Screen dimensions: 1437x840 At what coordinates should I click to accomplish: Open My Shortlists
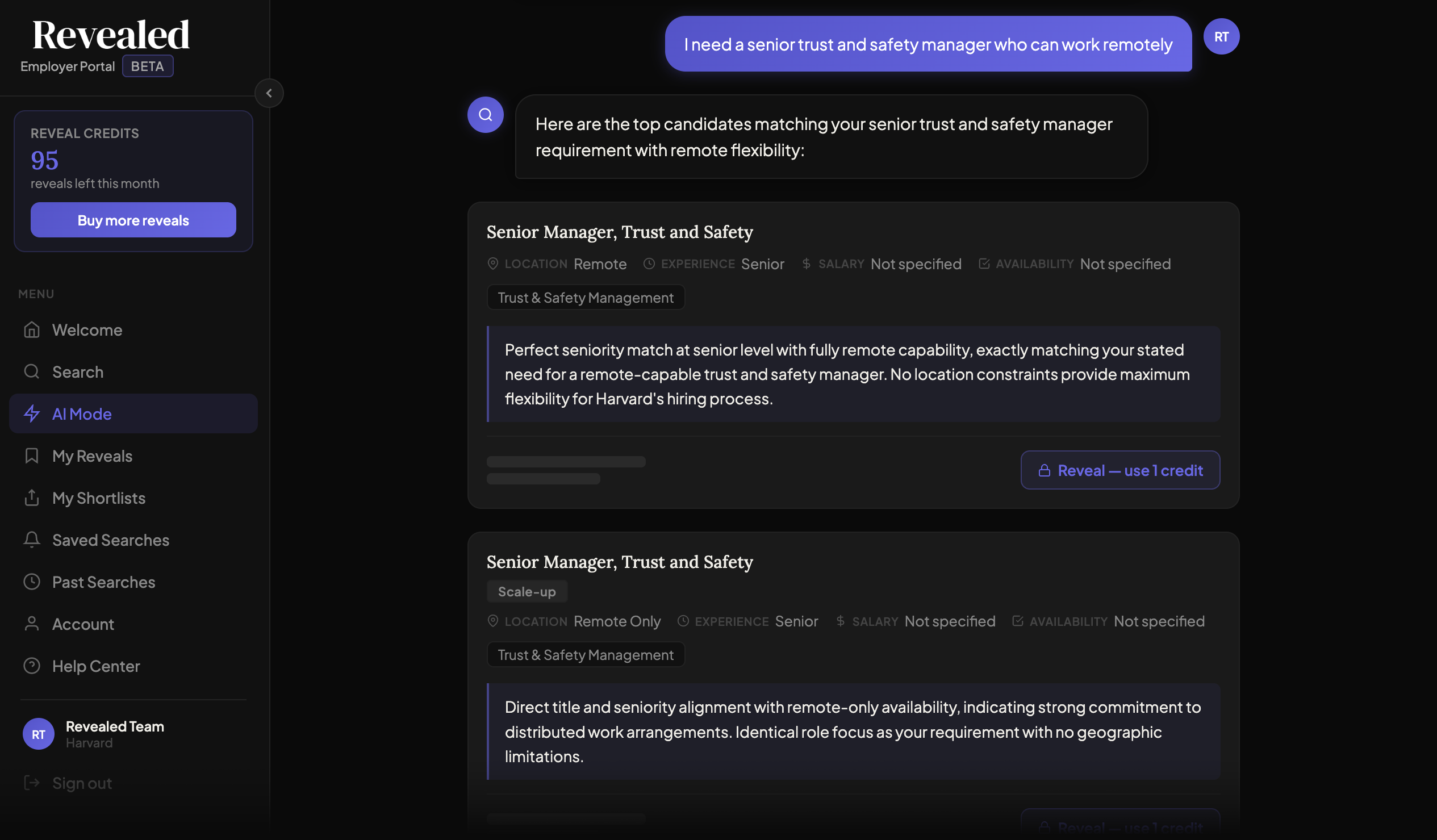(133, 498)
